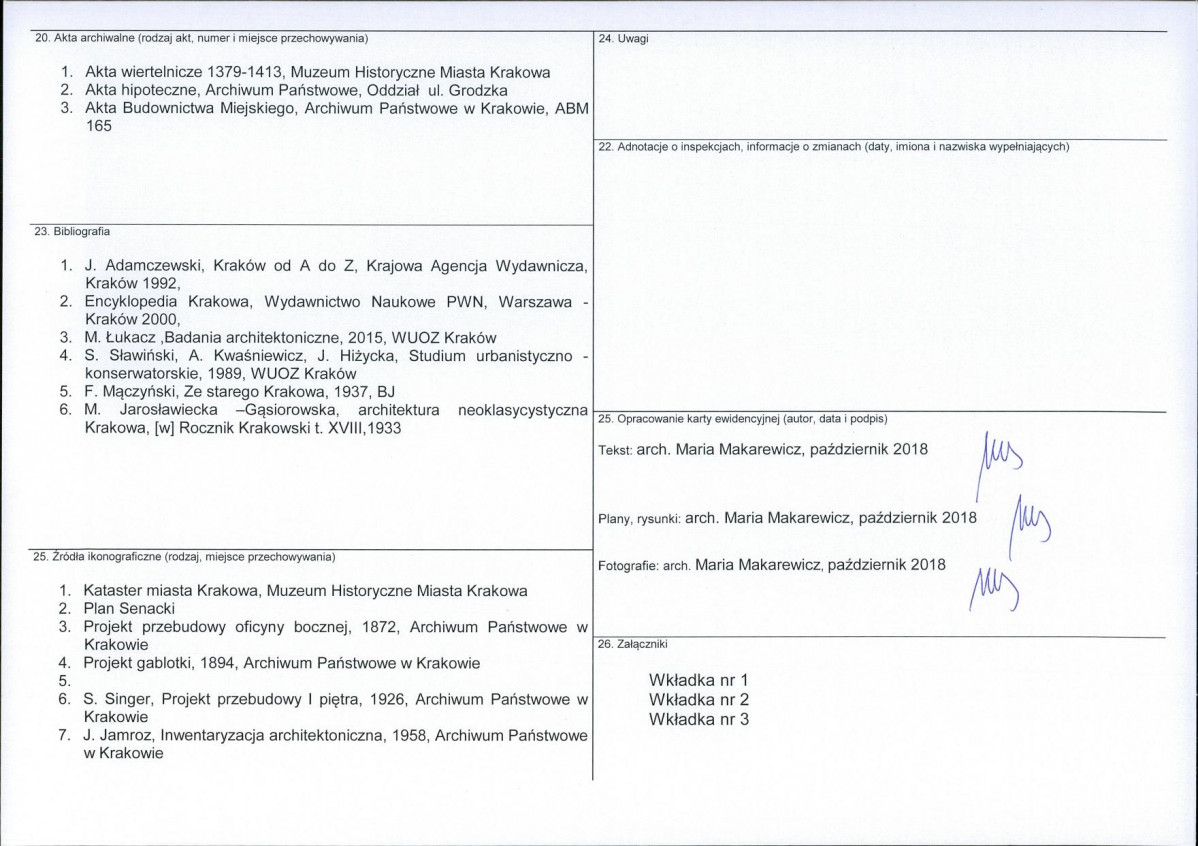The image size is (1198, 846).
Task: Click the signature below the Fotografie line
Action: point(994,588)
